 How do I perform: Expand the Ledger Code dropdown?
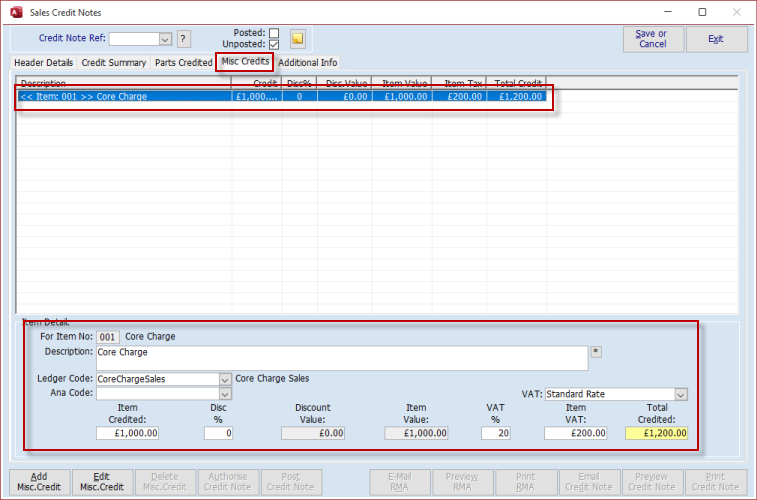pos(224,379)
